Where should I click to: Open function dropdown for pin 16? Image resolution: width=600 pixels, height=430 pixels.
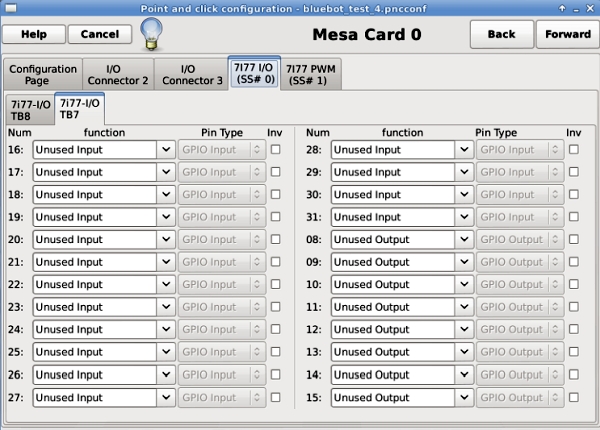pos(166,150)
